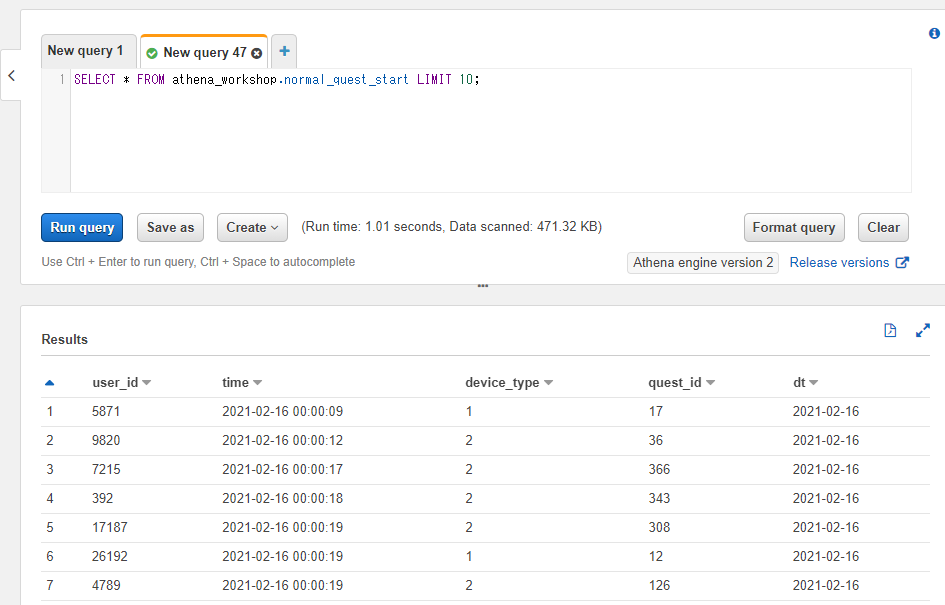Switch to New query 1 tab

88,51
